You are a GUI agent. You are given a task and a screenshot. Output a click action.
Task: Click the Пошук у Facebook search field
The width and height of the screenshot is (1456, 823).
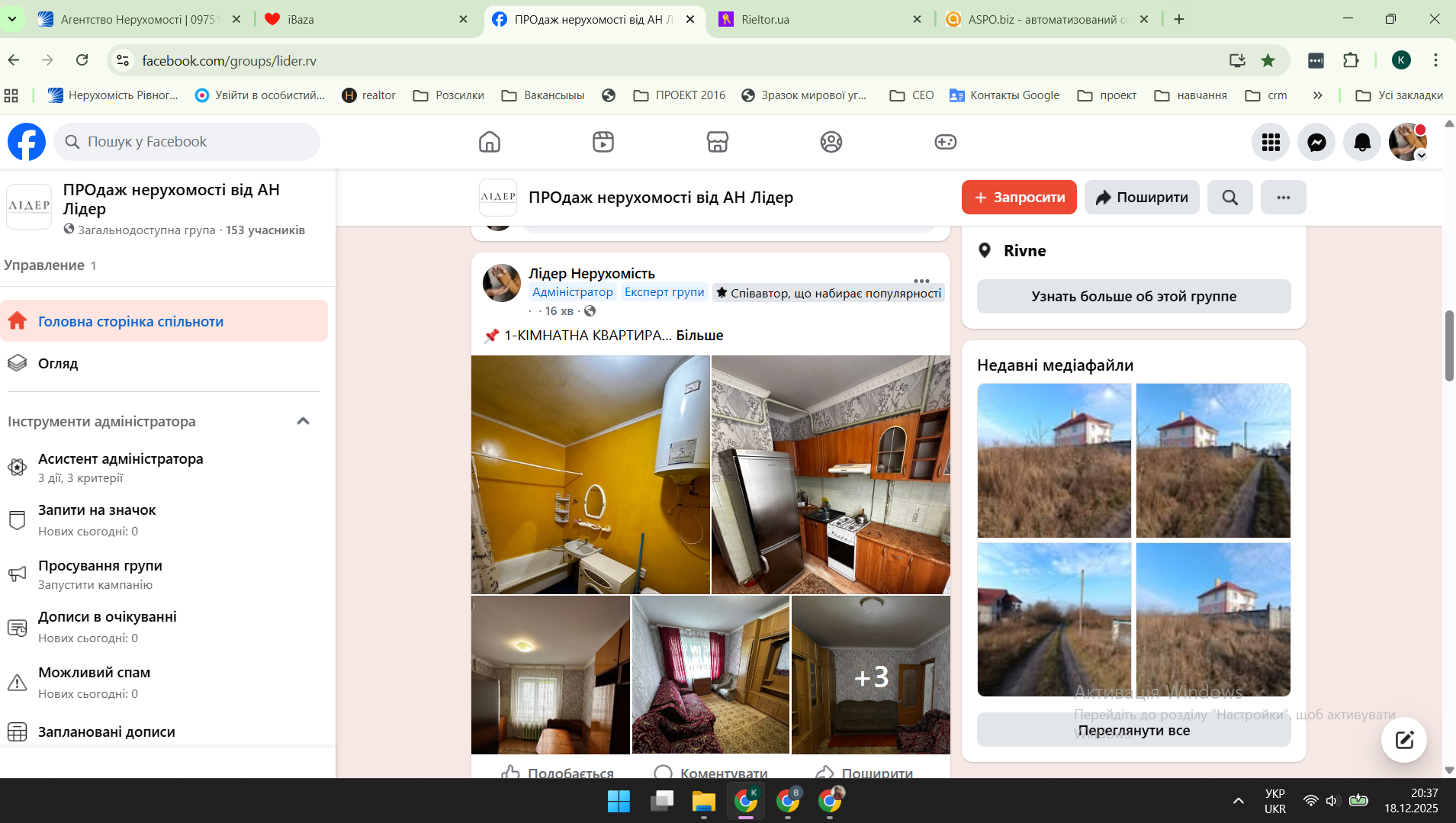(x=187, y=142)
